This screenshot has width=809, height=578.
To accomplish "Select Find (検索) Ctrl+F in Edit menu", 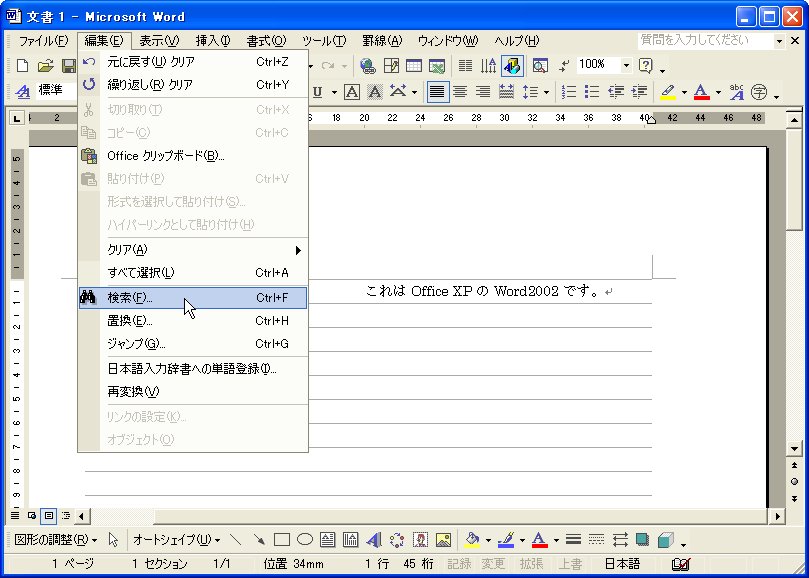I will coord(193,298).
